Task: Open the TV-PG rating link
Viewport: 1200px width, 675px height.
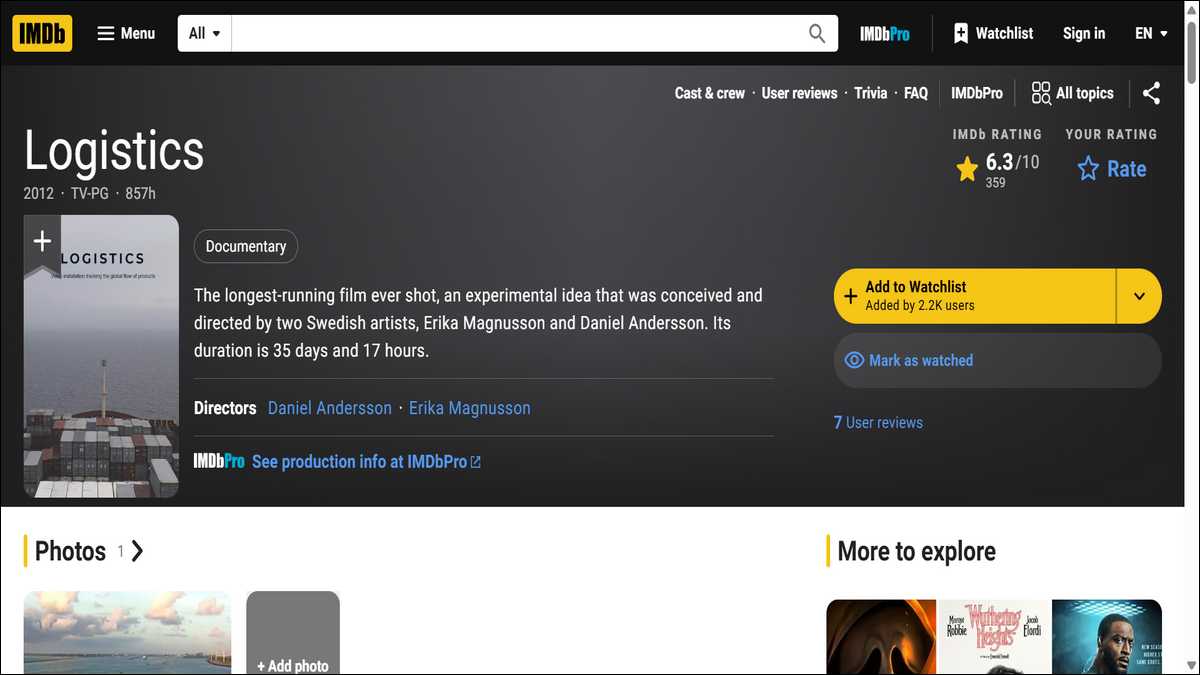Action: [x=90, y=193]
